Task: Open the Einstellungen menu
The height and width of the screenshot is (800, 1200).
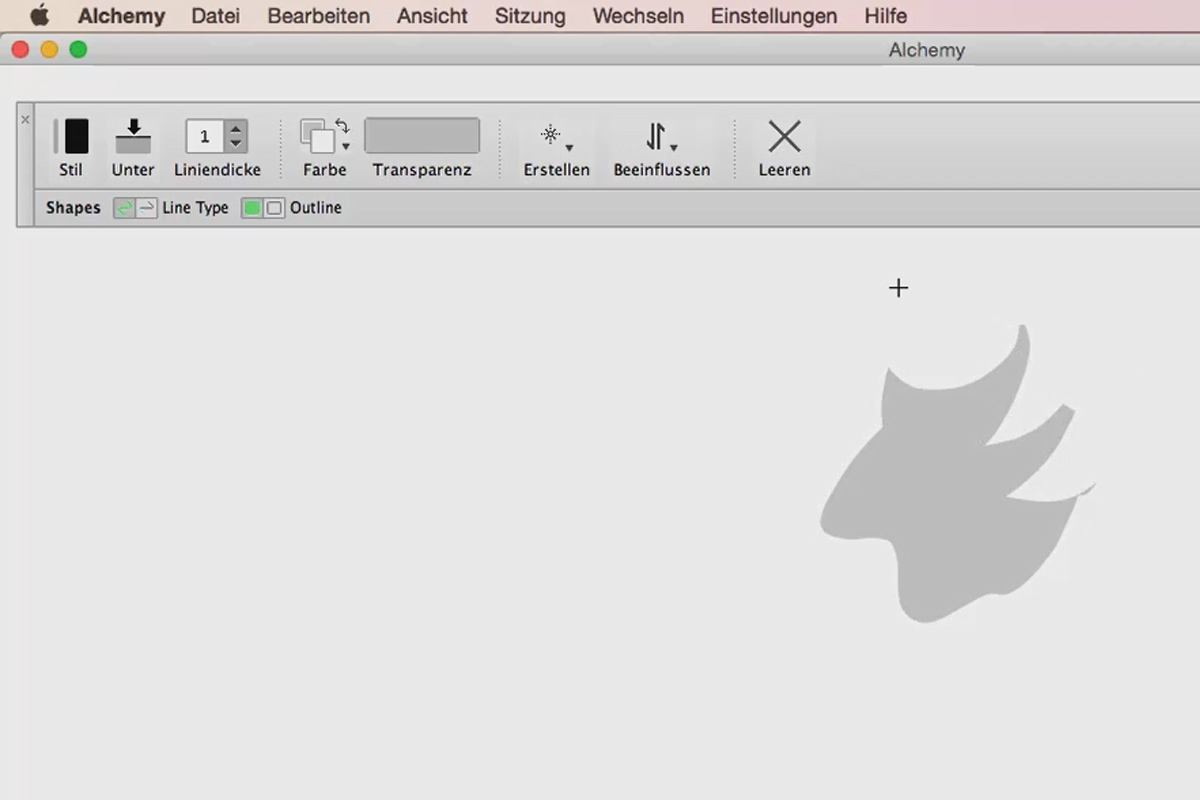Action: [x=774, y=16]
